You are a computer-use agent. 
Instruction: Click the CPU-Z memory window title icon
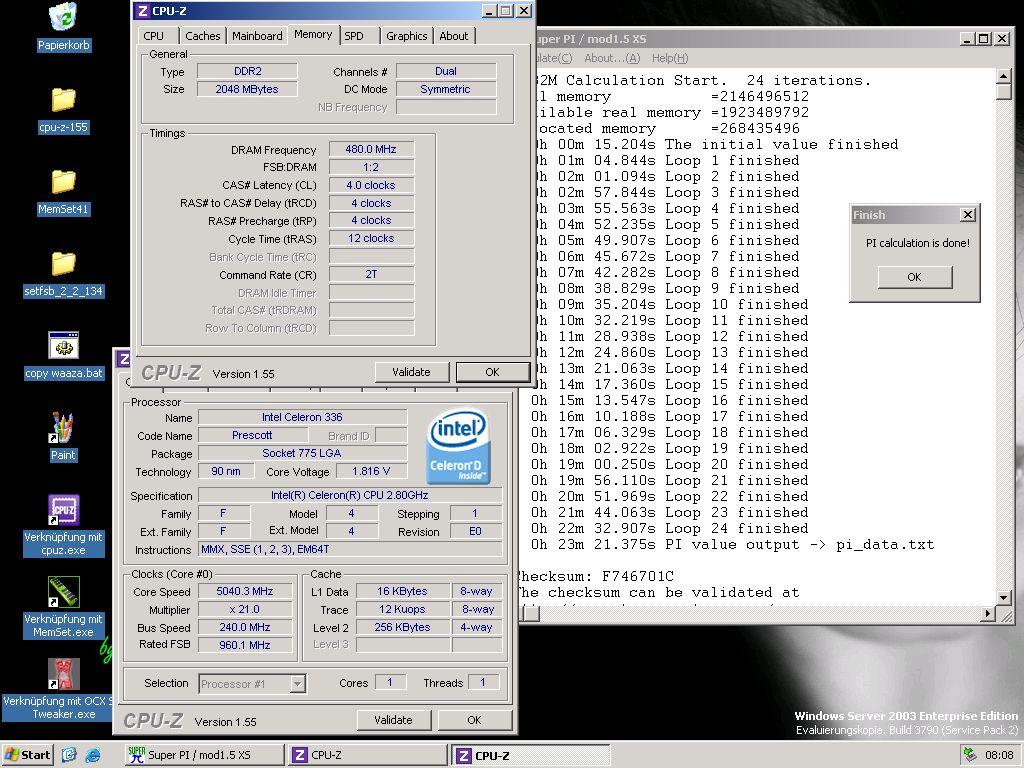coord(143,11)
